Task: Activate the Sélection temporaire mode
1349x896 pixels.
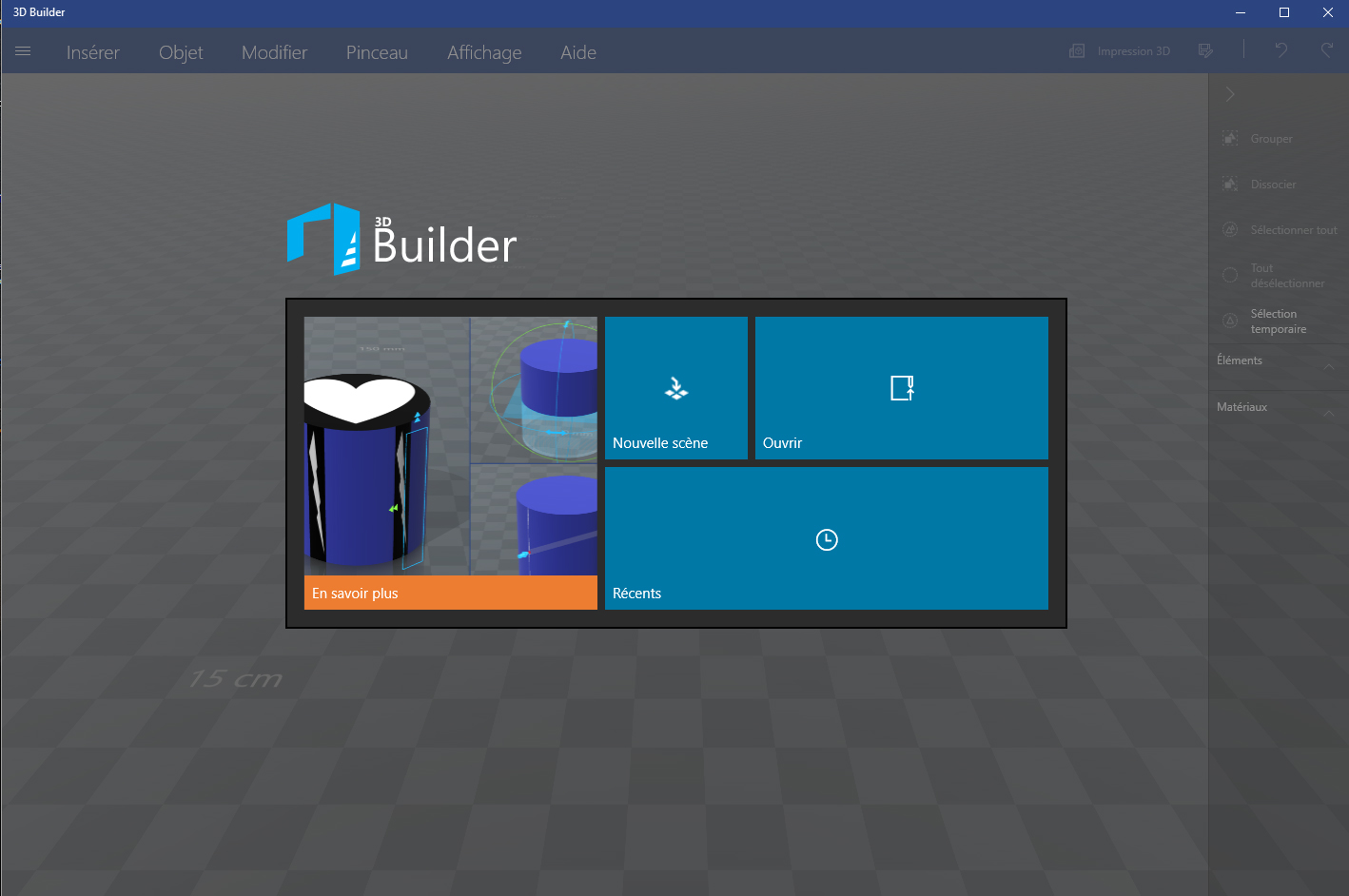Action: coord(1230,321)
